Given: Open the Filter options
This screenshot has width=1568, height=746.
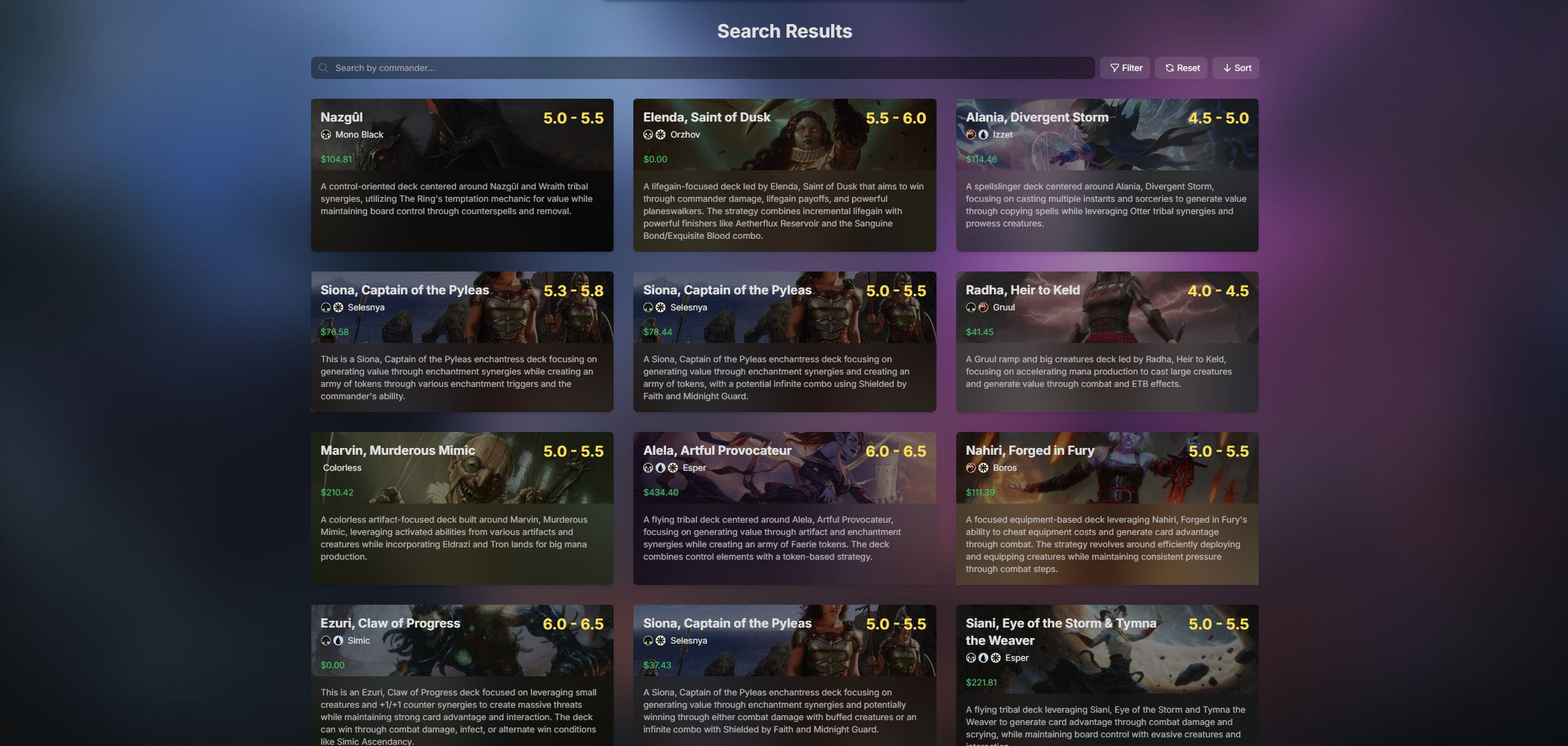Looking at the screenshot, I should [1125, 68].
